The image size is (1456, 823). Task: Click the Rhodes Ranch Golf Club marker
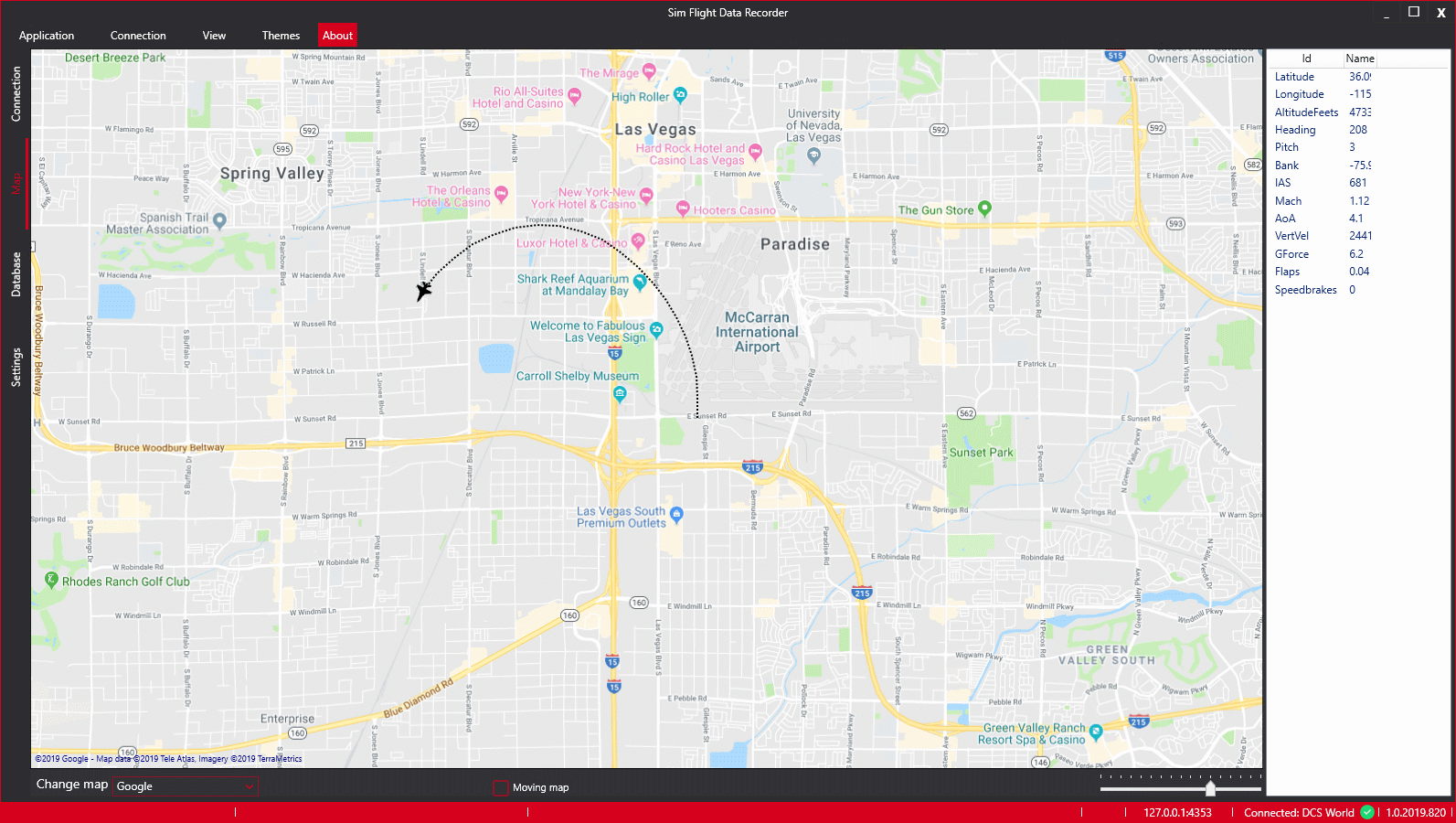51,579
